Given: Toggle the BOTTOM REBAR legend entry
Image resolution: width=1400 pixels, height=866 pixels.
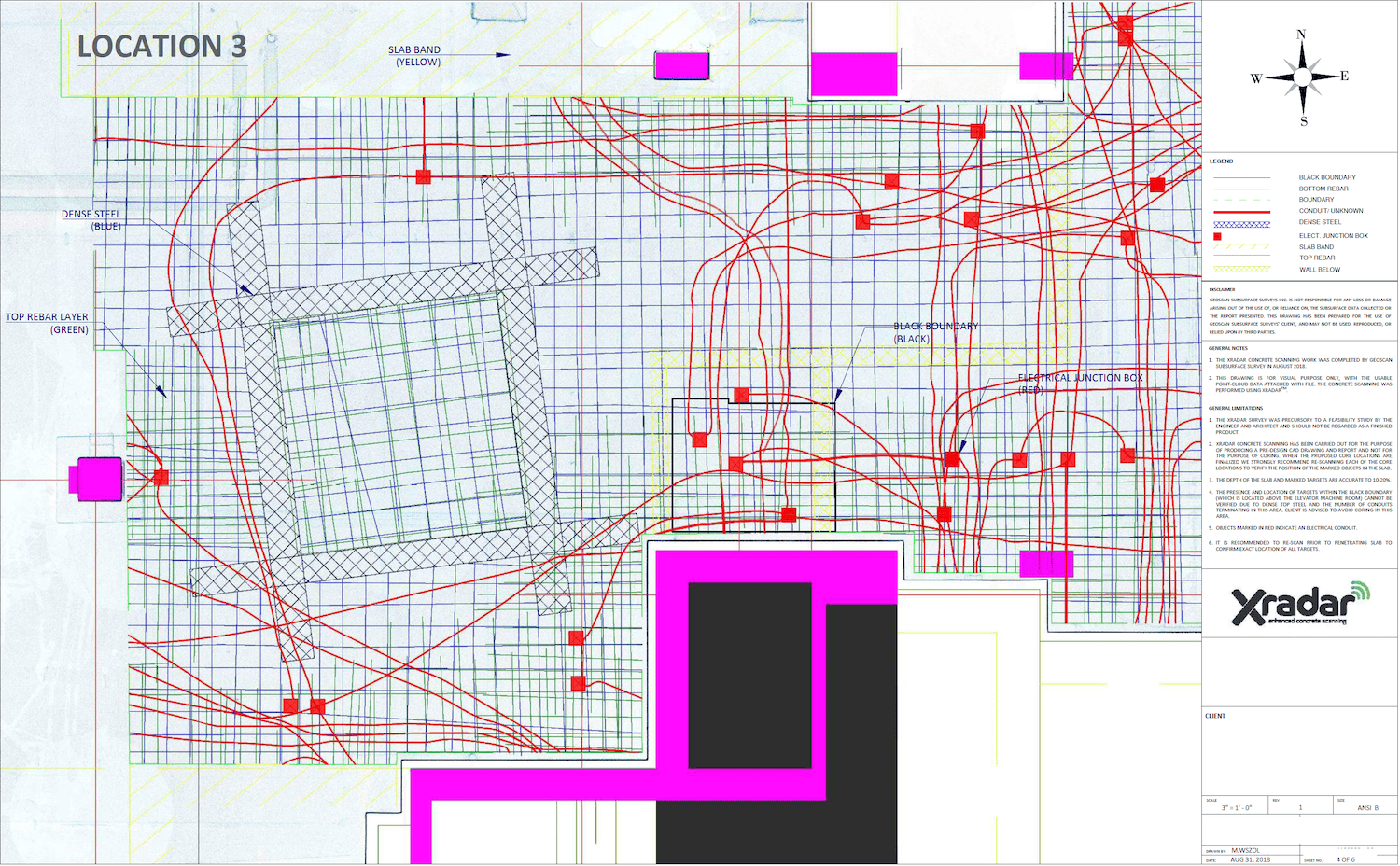Looking at the screenshot, I should pyautogui.click(x=1240, y=188).
